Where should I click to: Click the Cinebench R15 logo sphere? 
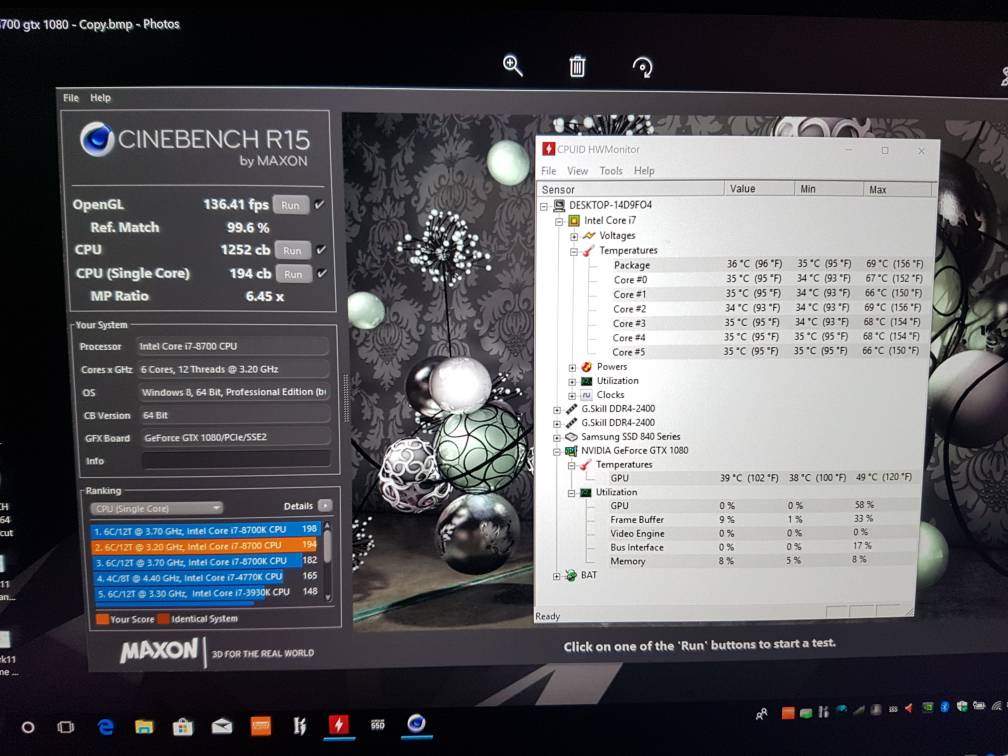pyautogui.click(x=97, y=138)
